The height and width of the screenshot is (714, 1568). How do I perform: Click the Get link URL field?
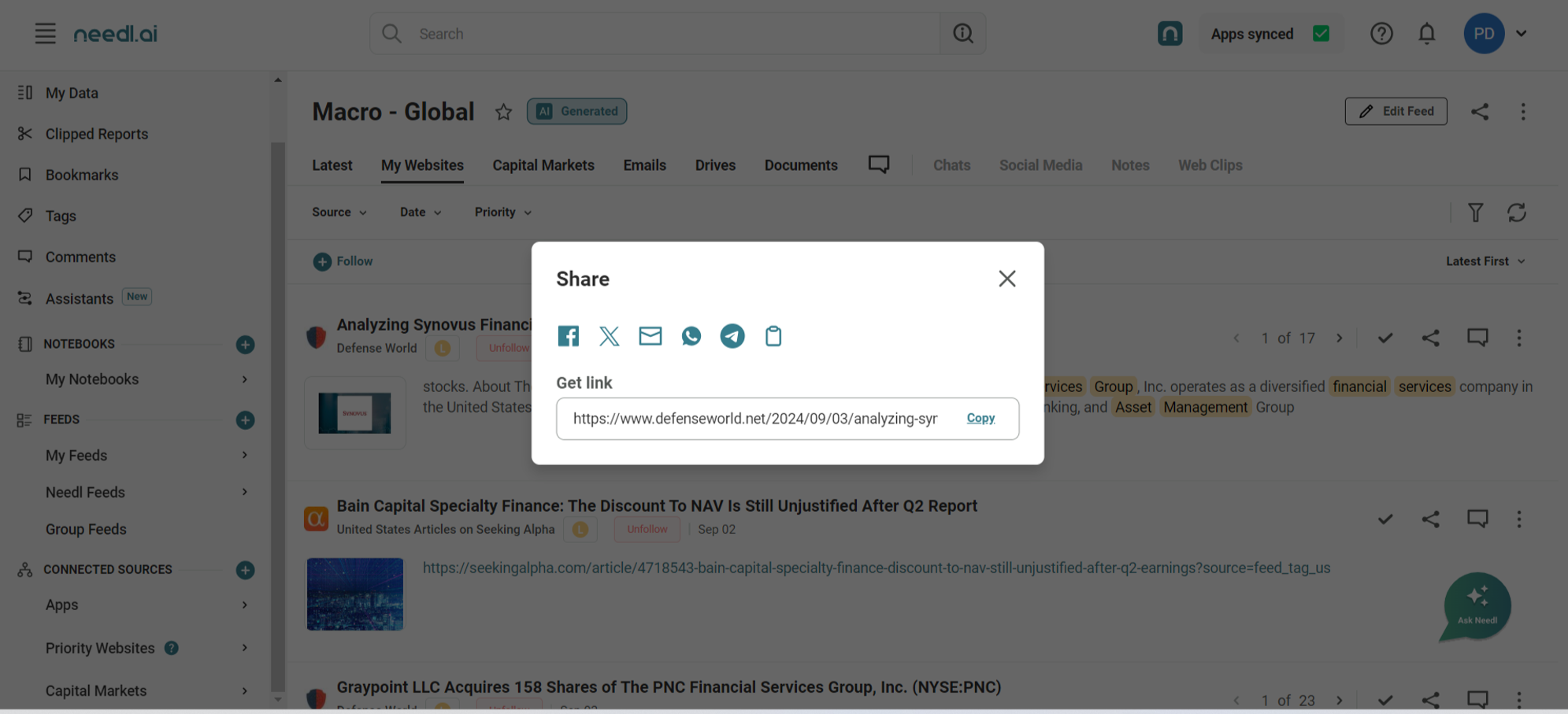(788, 419)
